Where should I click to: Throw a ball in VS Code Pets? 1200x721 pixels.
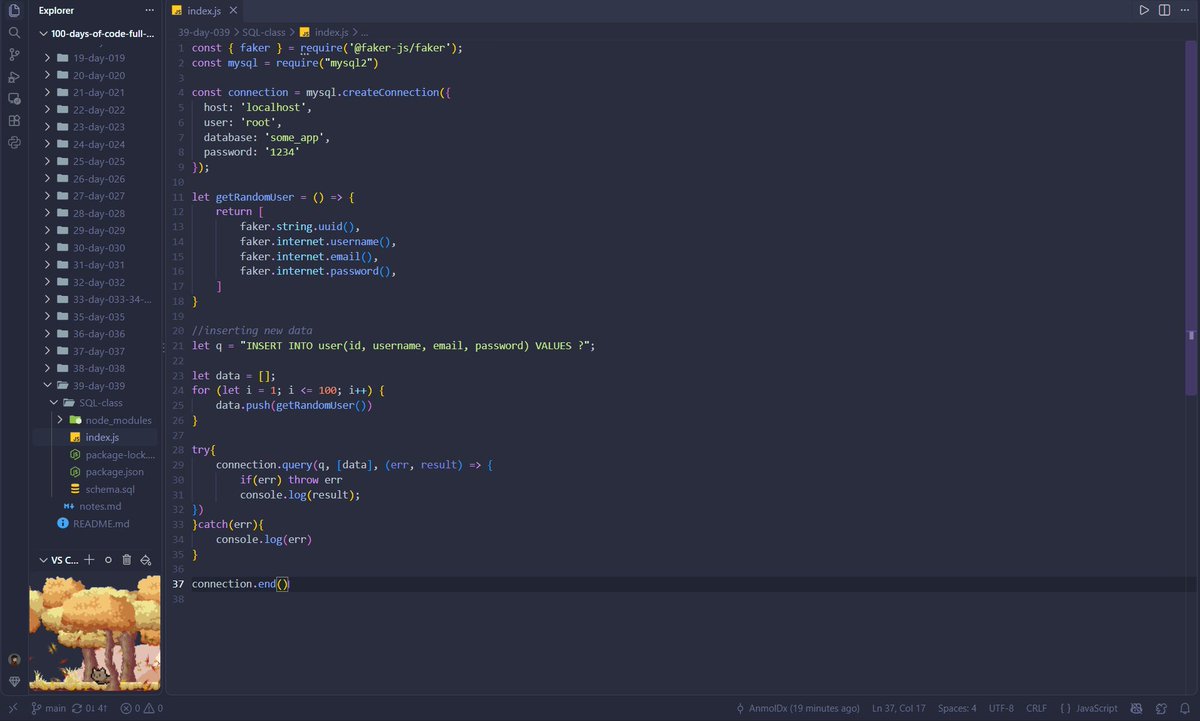pyautogui.click(x=108, y=560)
